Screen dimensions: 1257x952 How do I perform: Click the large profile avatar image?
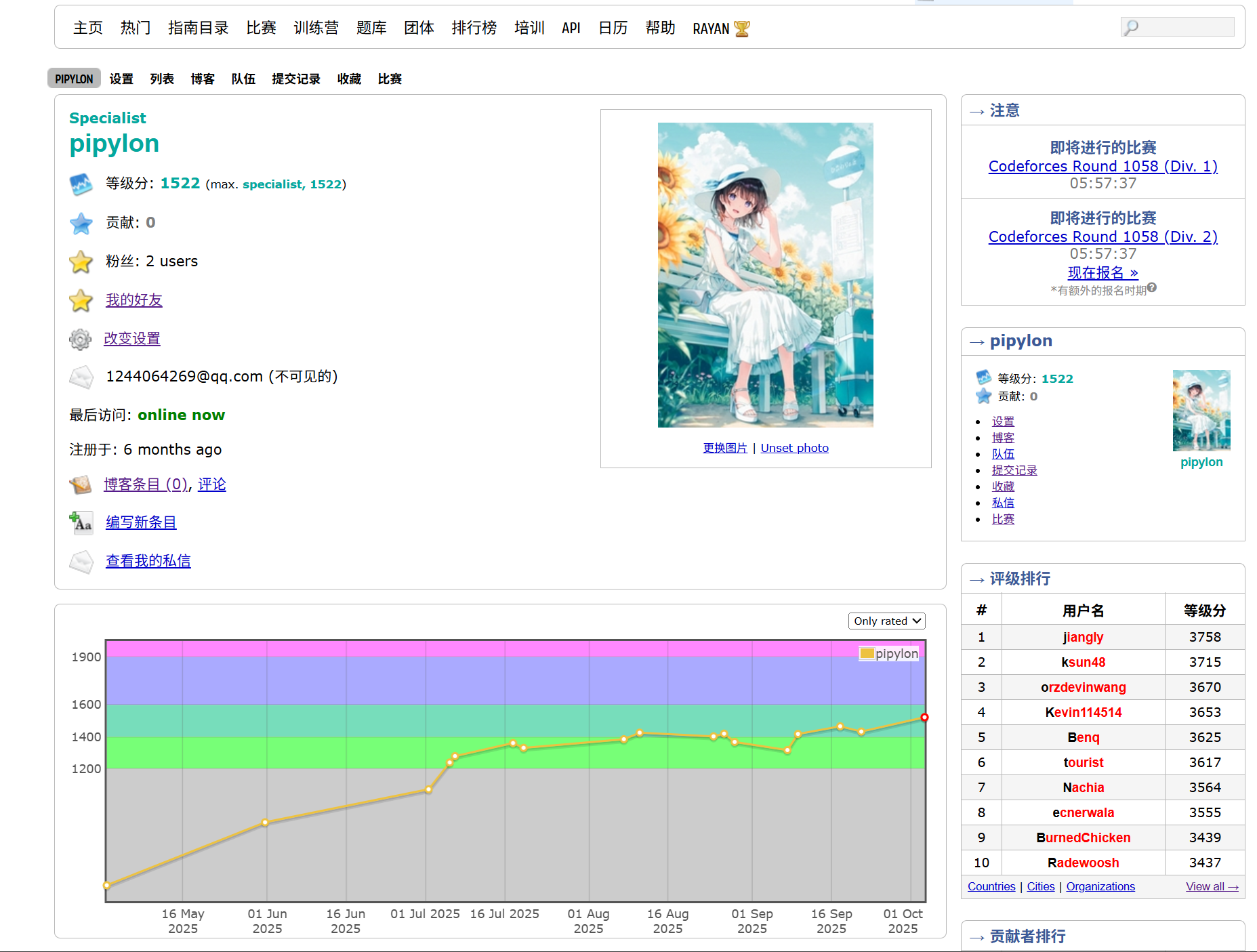pyautogui.click(x=766, y=275)
